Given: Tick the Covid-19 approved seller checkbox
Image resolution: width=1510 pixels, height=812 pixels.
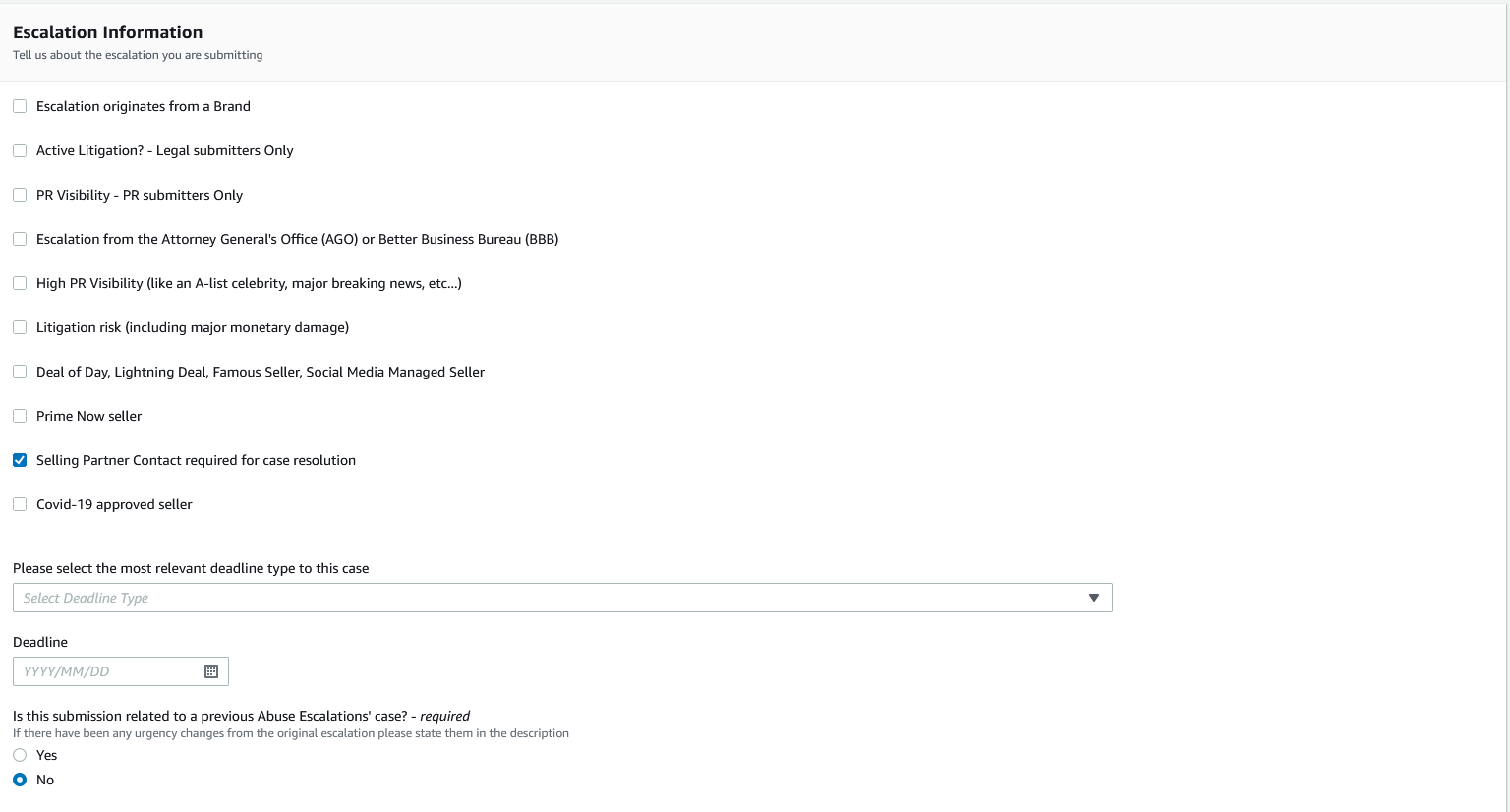Looking at the screenshot, I should click(x=20, y=504).
